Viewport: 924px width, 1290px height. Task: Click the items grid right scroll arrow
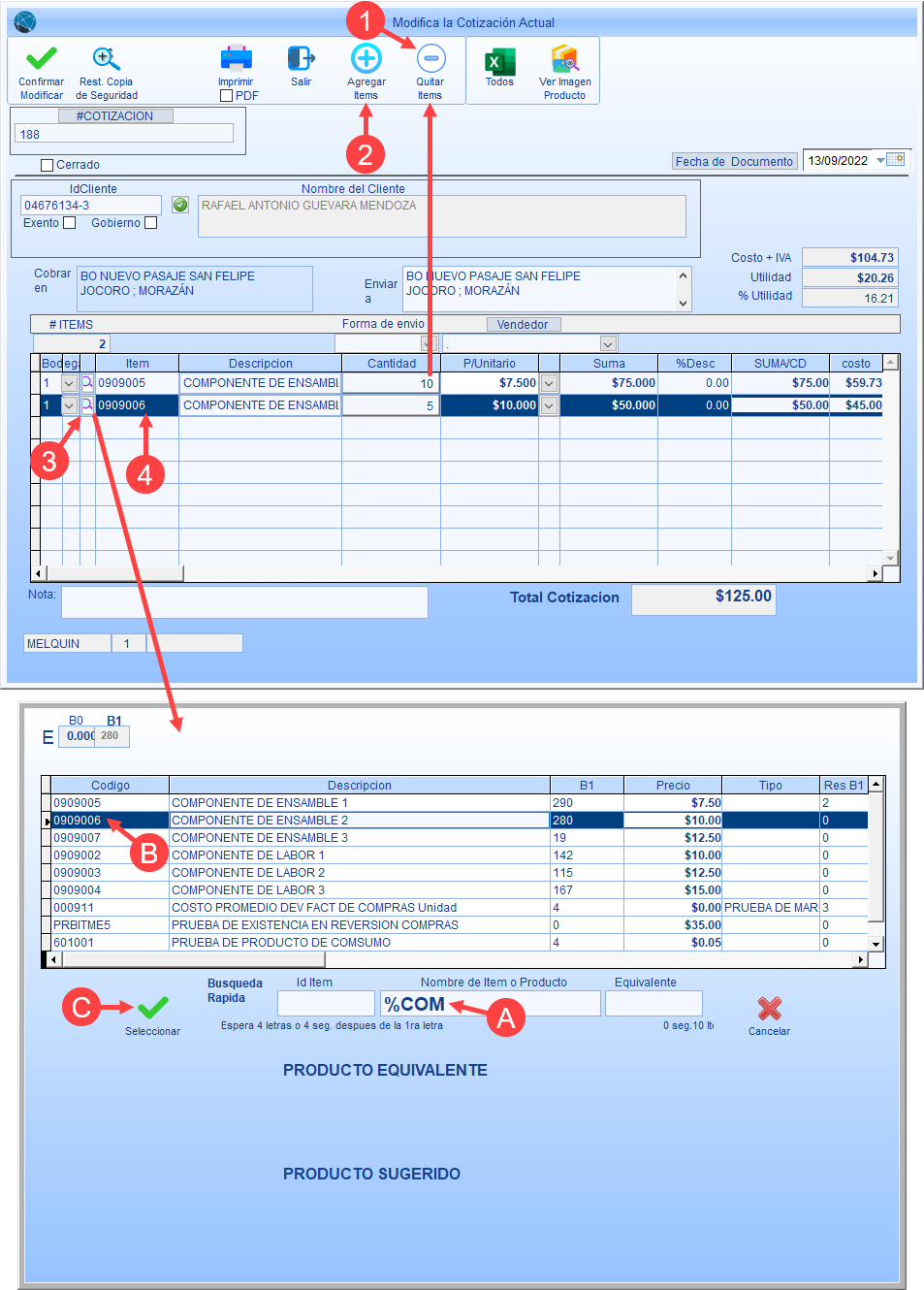(876, 573)
